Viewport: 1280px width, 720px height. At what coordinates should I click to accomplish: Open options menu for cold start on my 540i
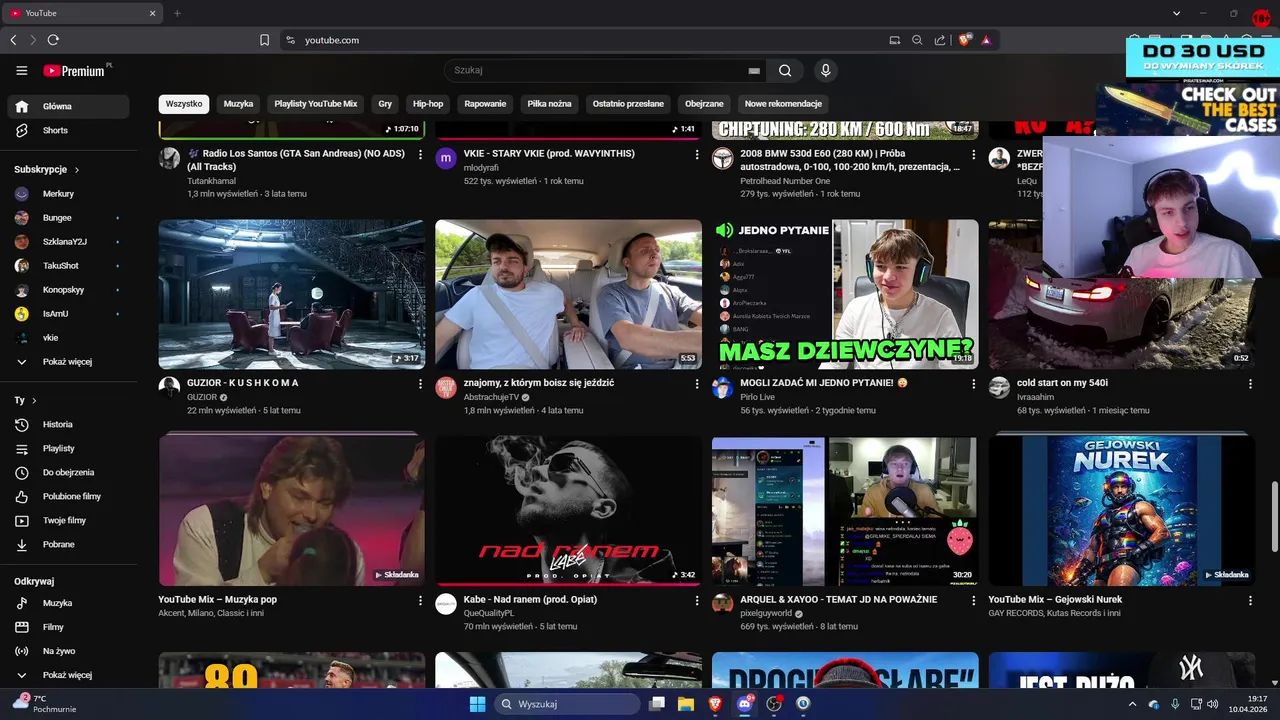[1250, 383]
